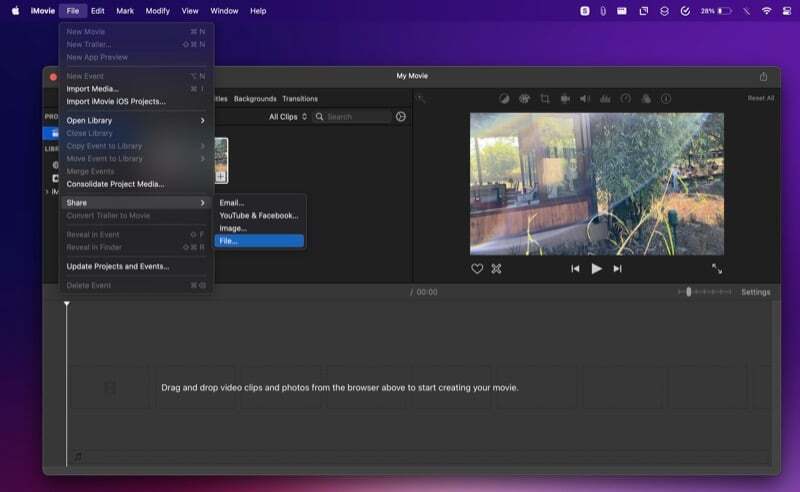Open the Modify menu
The height and width of the screenshot is (492, 800).
[x=158, y=11]
